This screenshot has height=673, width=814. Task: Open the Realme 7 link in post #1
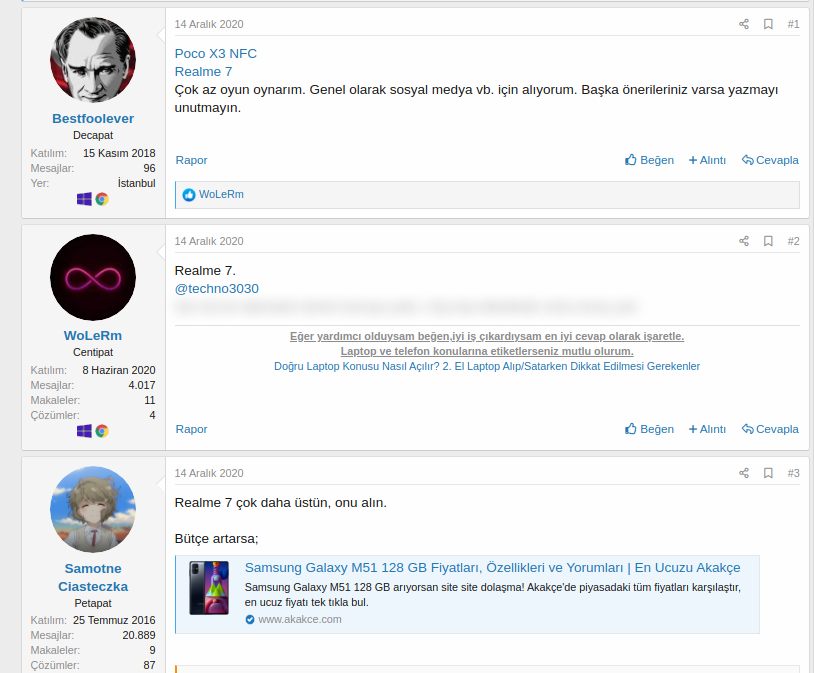coord(203,72)
